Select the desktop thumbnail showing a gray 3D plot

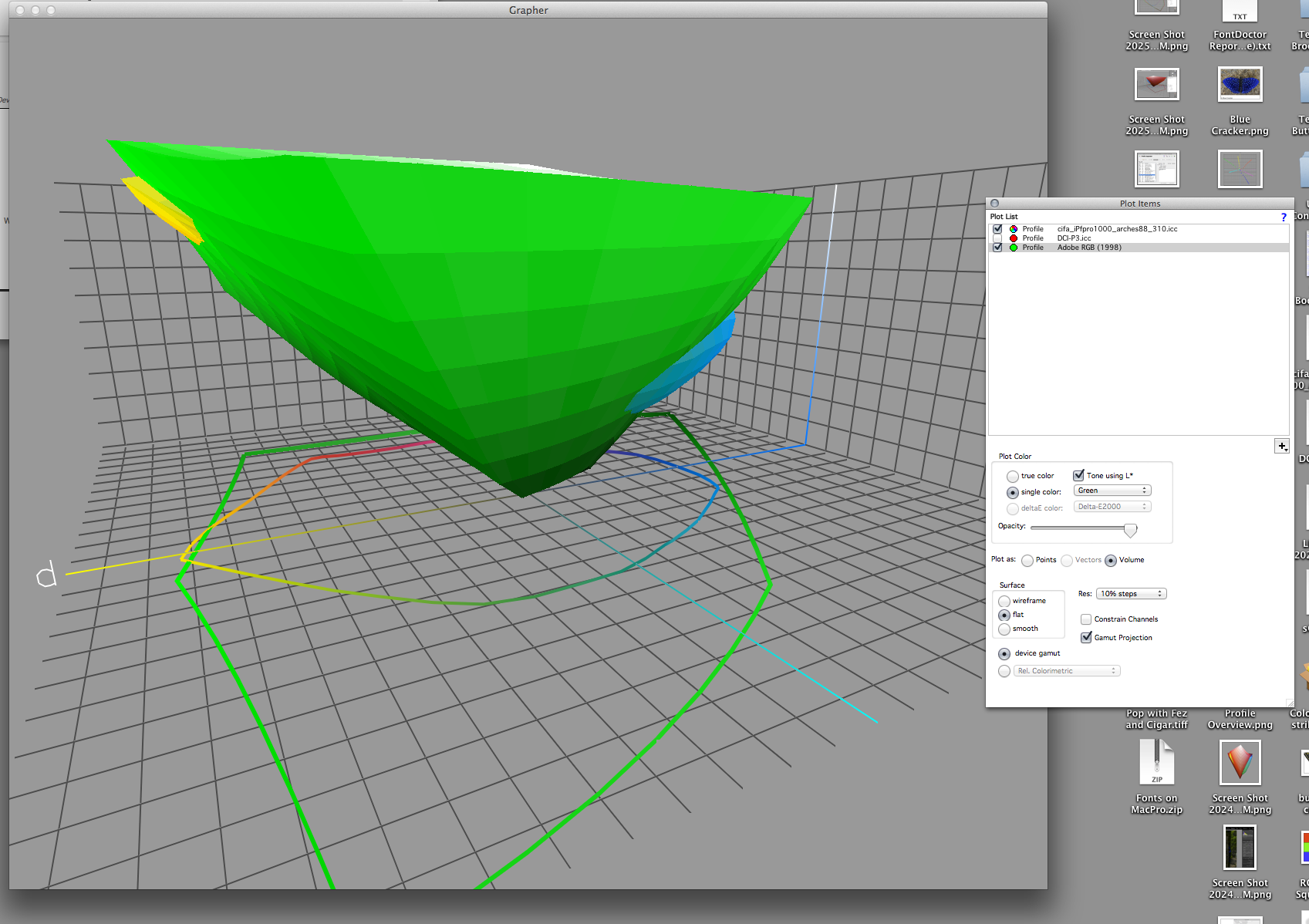1240,169
